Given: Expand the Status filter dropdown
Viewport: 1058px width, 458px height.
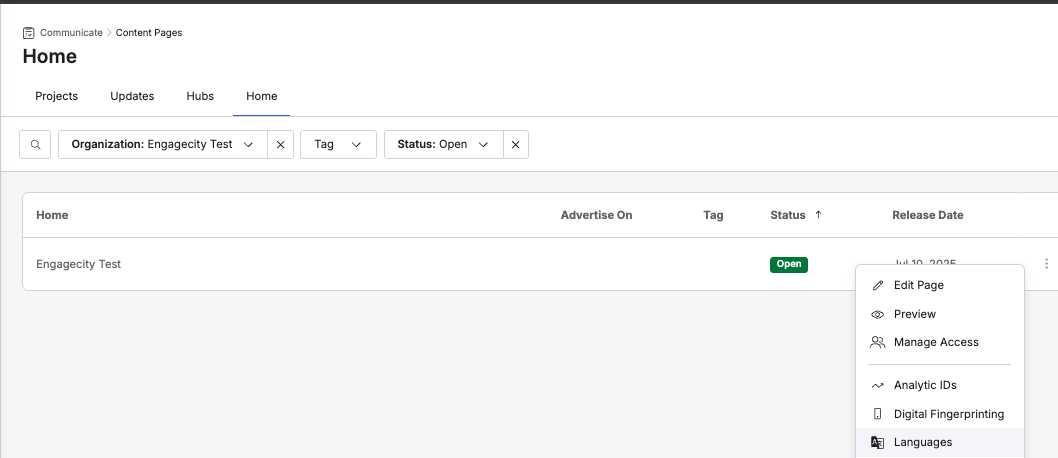Looking at the screenshot, I should [484, 145].
